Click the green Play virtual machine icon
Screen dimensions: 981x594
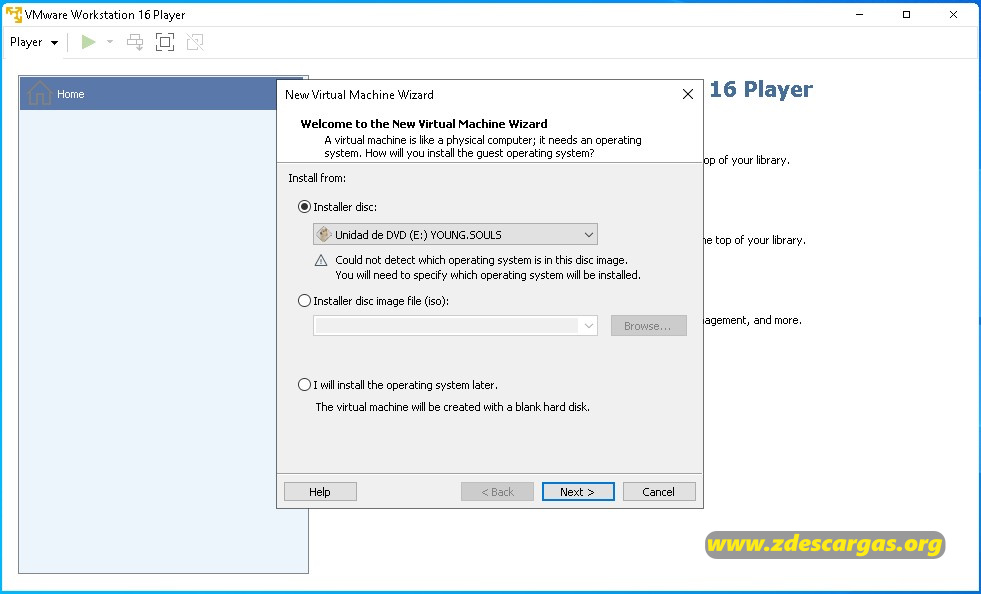(88, 43)
